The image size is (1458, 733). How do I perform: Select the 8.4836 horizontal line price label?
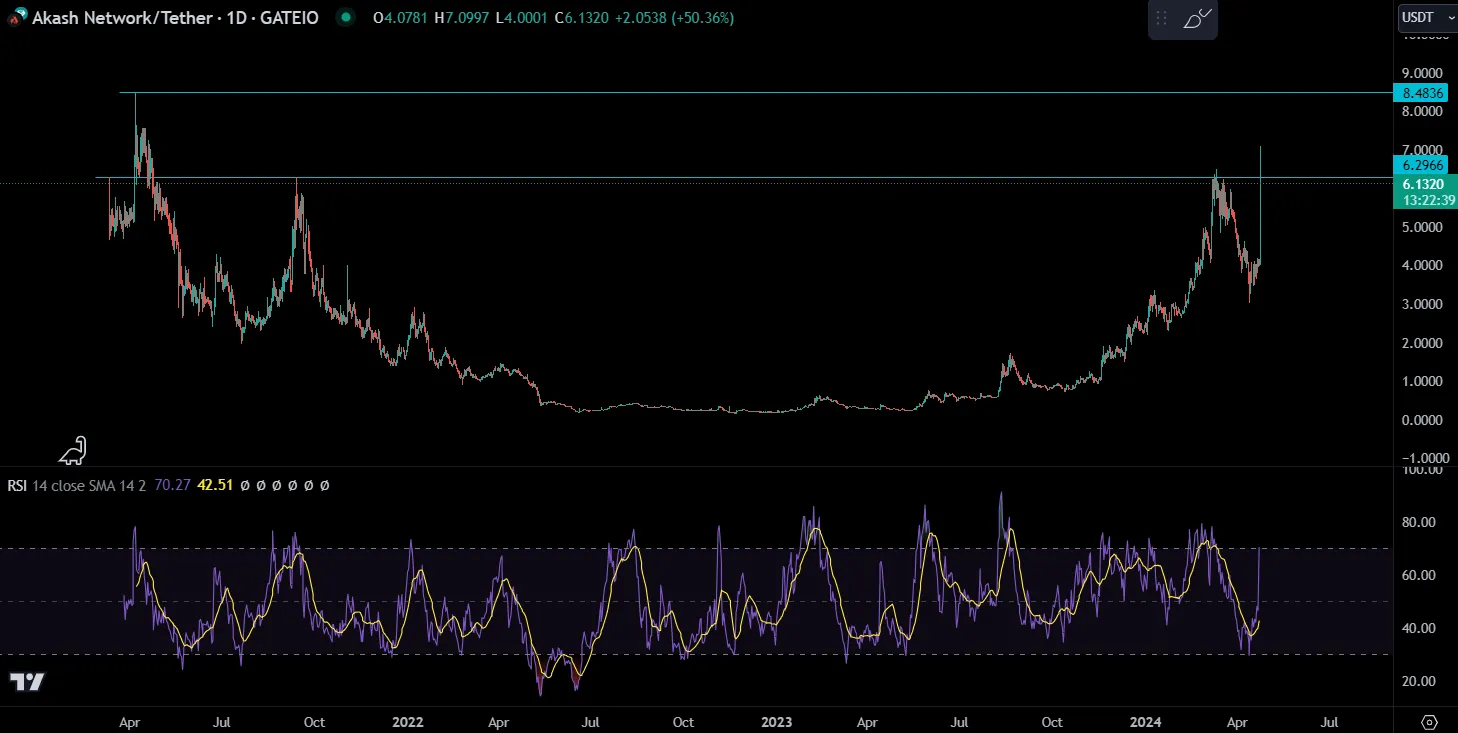1423,93
